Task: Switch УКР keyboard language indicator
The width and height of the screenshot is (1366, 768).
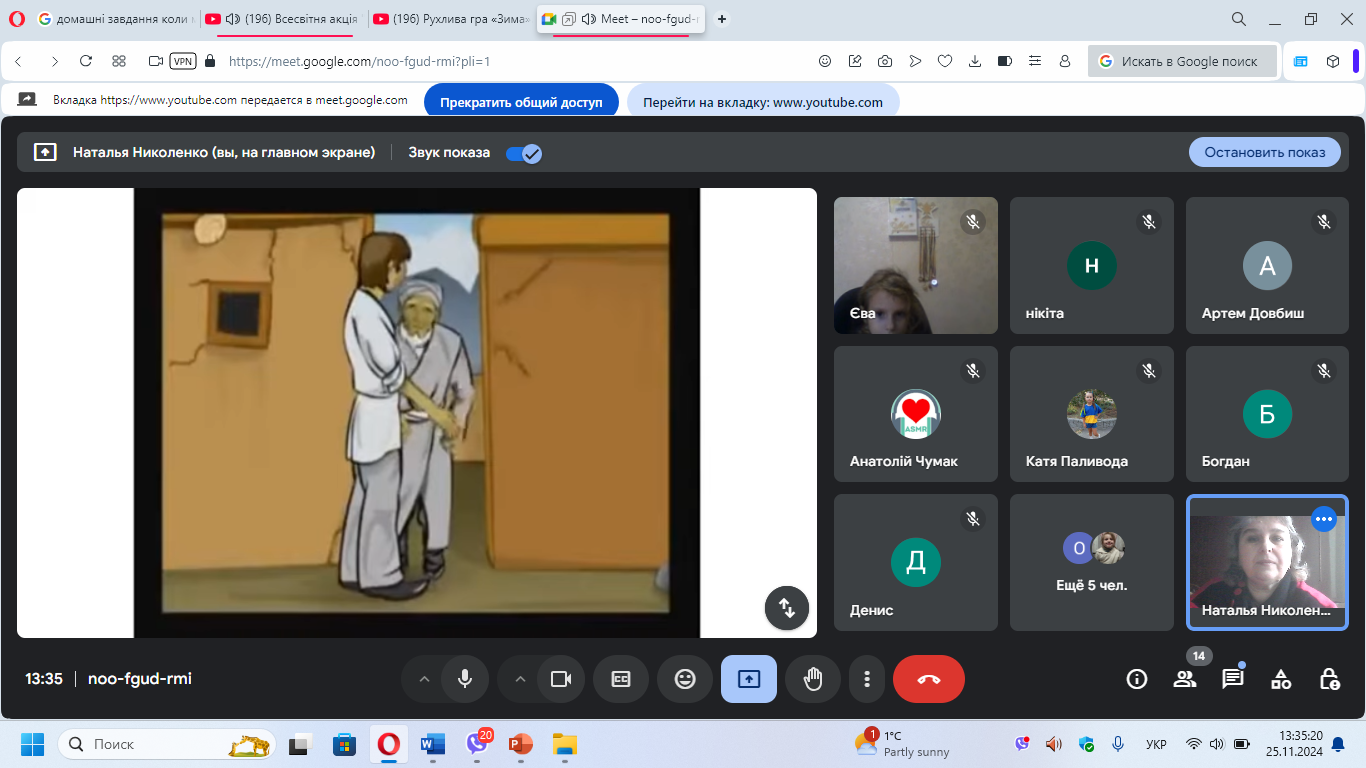Action: coord(1156,744)
